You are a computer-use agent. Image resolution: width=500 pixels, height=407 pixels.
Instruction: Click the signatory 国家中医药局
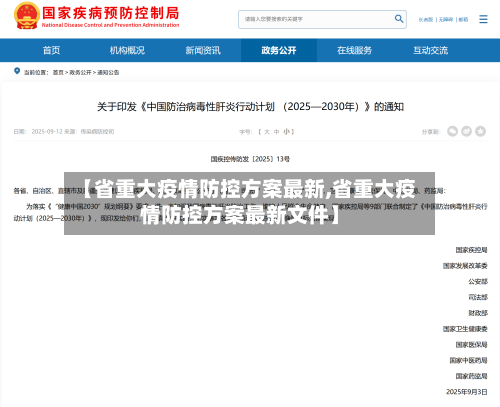pos(468,360)
